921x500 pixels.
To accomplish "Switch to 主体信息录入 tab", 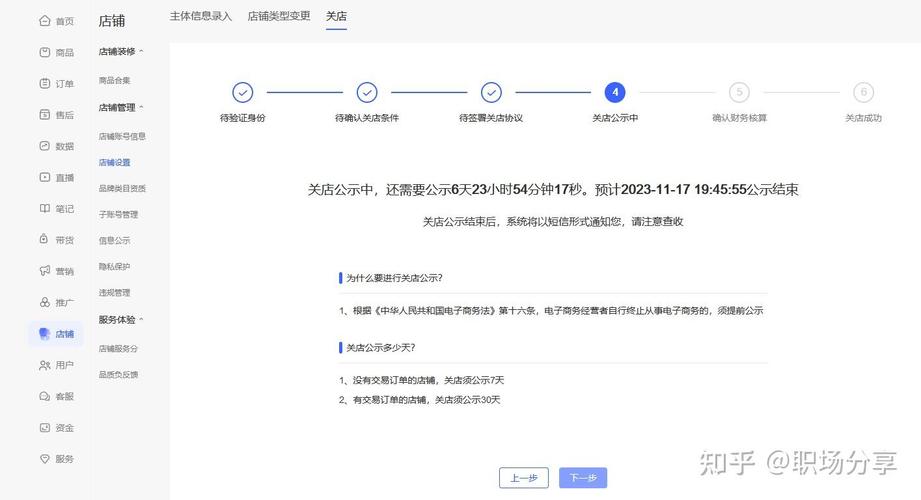I will point(201,17).
